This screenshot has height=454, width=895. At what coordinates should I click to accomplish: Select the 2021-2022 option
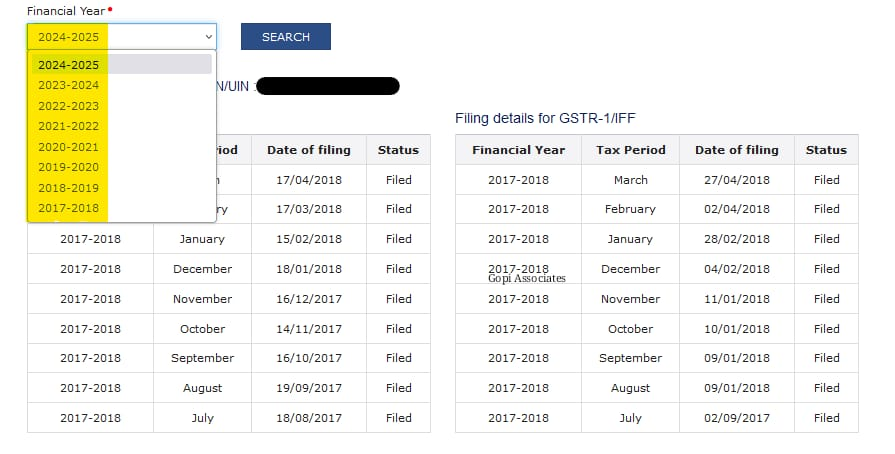click(x=69, y=126)
